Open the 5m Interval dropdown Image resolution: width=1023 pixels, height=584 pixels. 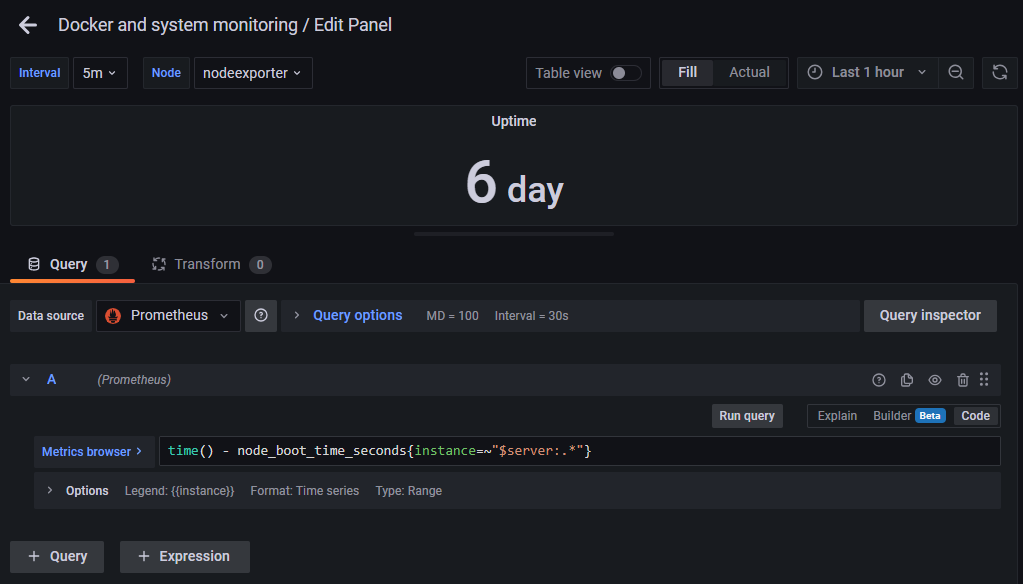pos(100,72)
